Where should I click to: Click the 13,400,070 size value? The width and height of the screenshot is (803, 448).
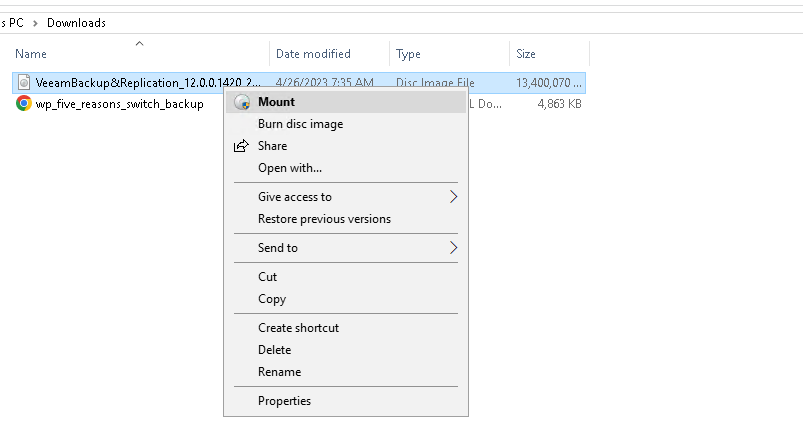coord(548,83)
